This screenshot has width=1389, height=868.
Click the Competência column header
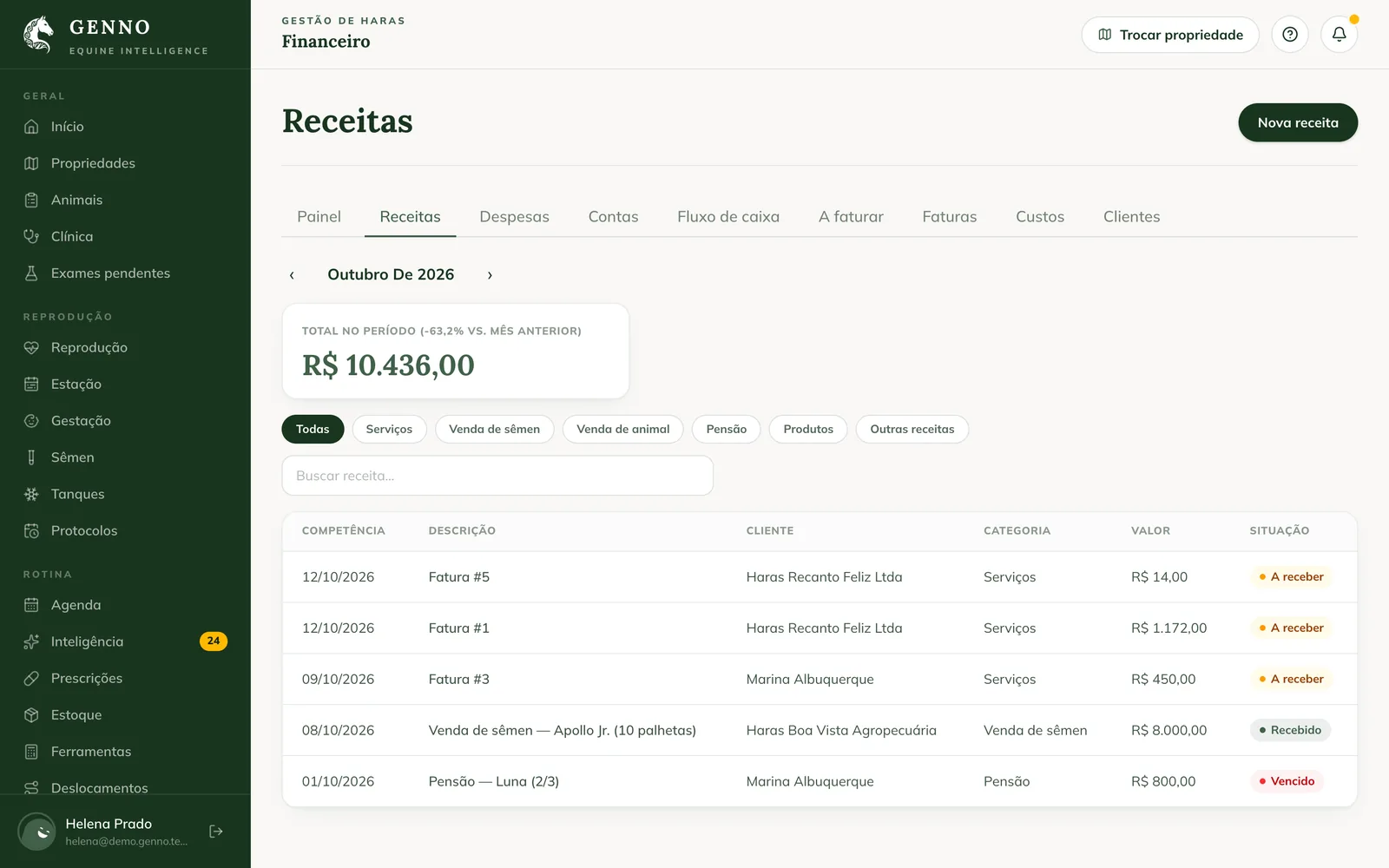(x=343, y=530)
